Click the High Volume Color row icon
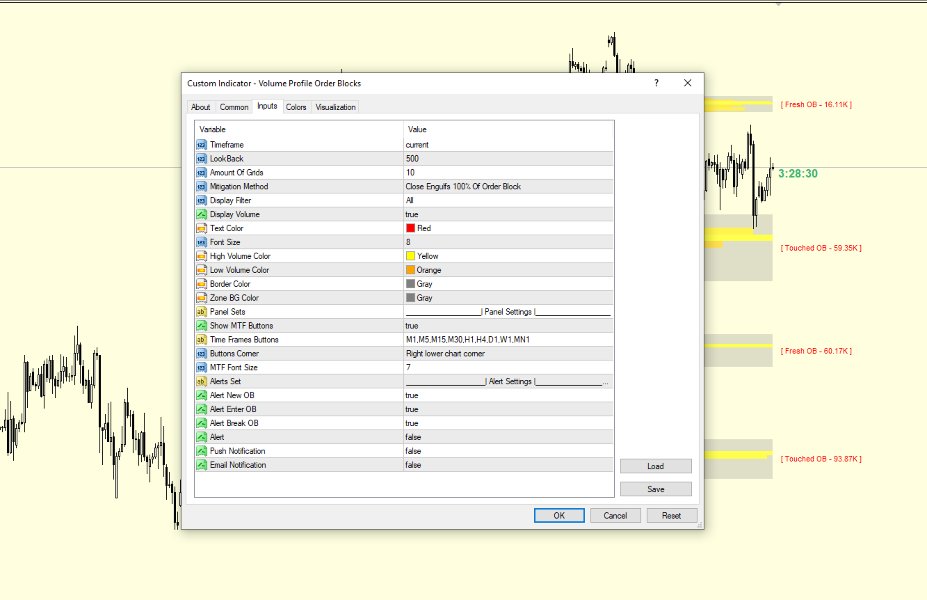The width and height of the screenshot is (927, 600). coord(202,256)
